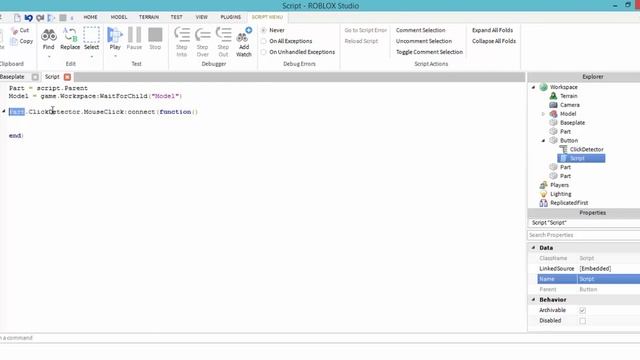This screenshot has height=360, width=640.
Task: Click Collapse All Folds
Action: pyautogui.click(x=494, y=41)
